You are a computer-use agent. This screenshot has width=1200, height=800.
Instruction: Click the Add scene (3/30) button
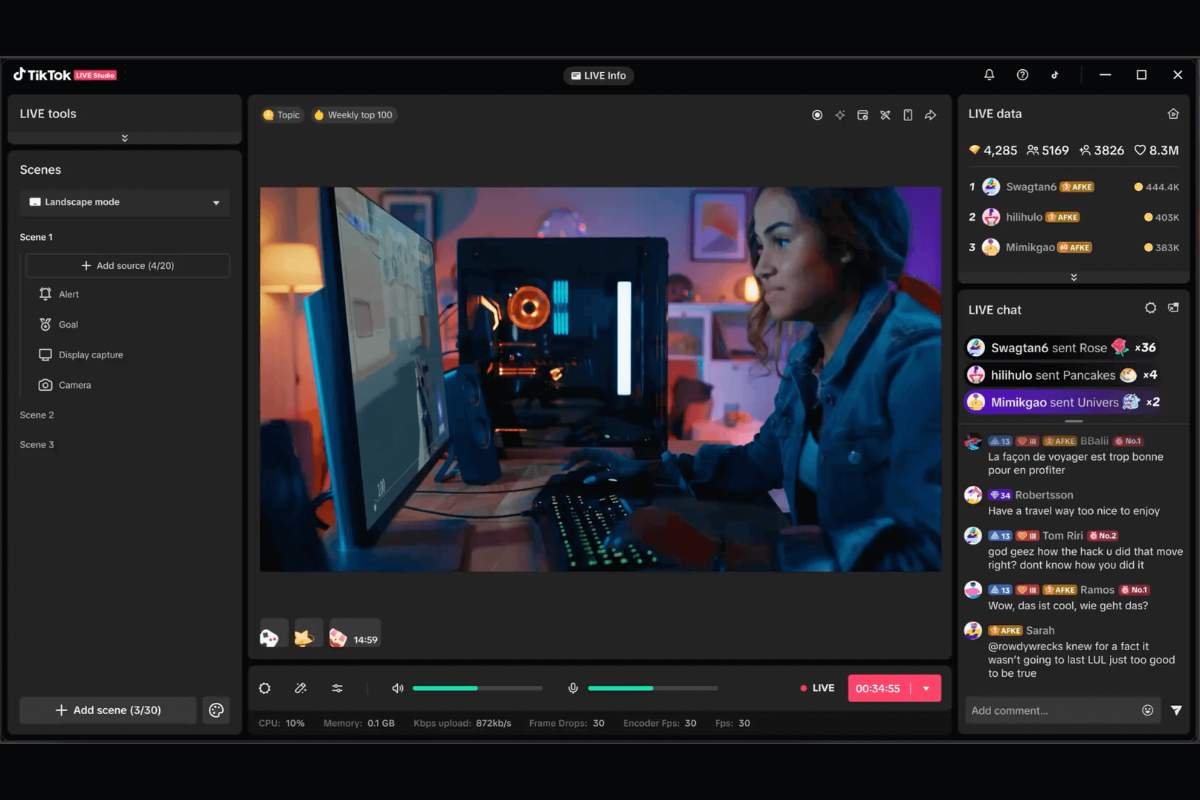108,710
